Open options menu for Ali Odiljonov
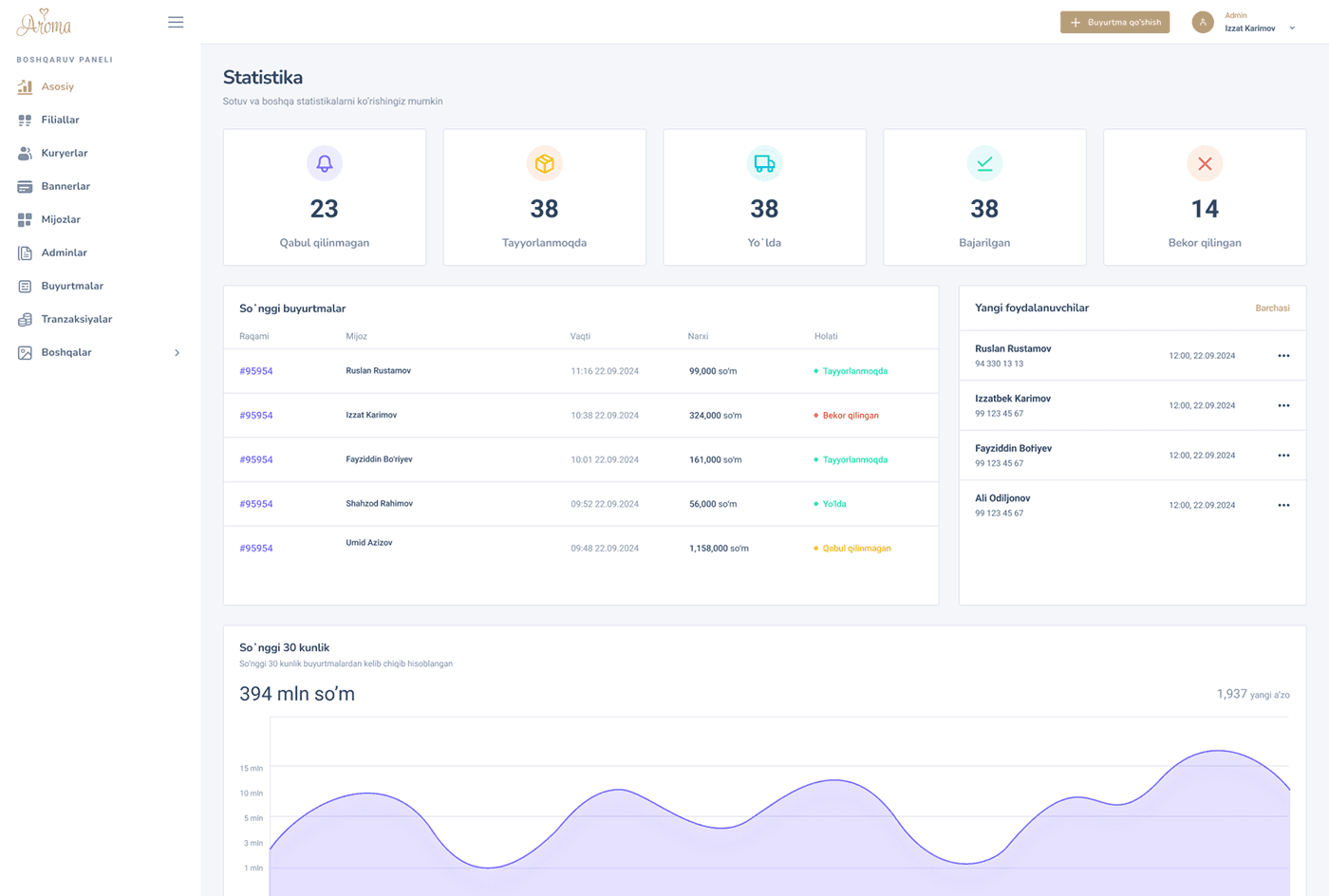 (1283, 504)
